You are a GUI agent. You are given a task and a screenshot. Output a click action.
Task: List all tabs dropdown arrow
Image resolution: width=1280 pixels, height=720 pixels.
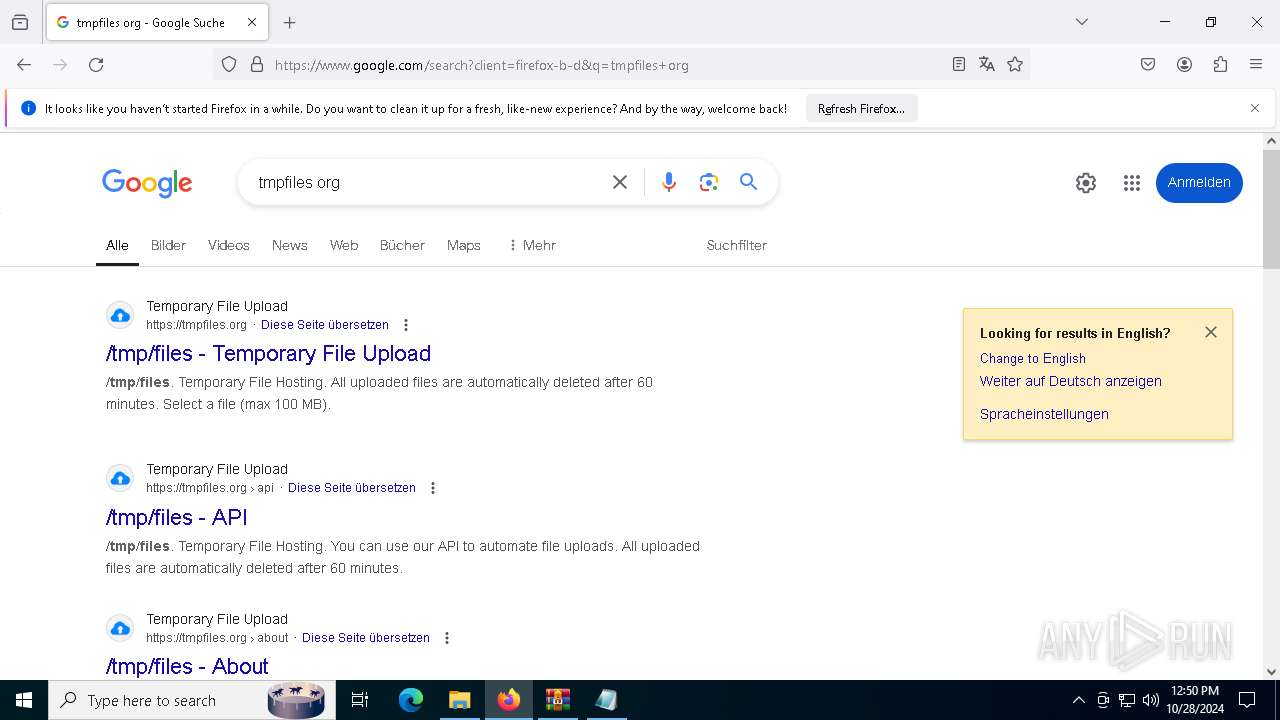(1082, 22)
